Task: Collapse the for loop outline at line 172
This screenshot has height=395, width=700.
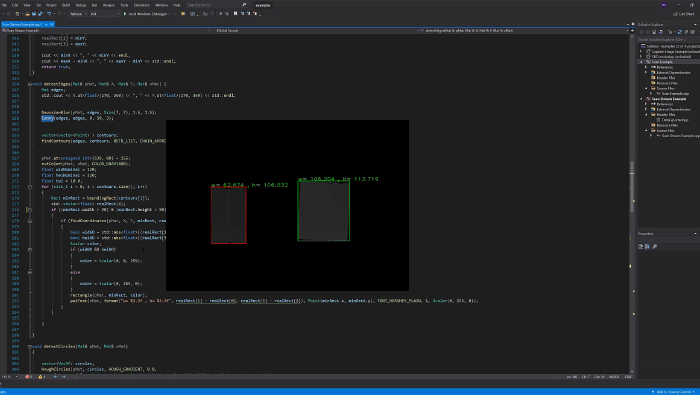Action: [30, 187]
